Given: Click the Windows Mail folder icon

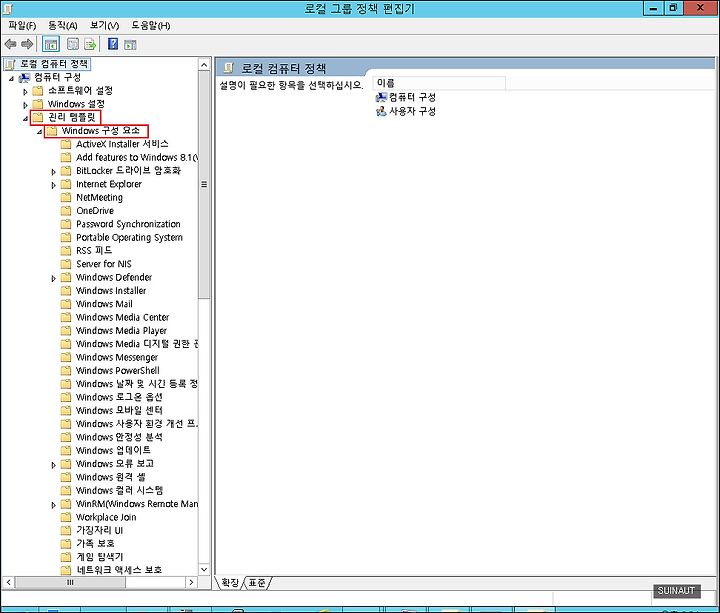Looking at the screenshot, I should click(x=66, y=304).
